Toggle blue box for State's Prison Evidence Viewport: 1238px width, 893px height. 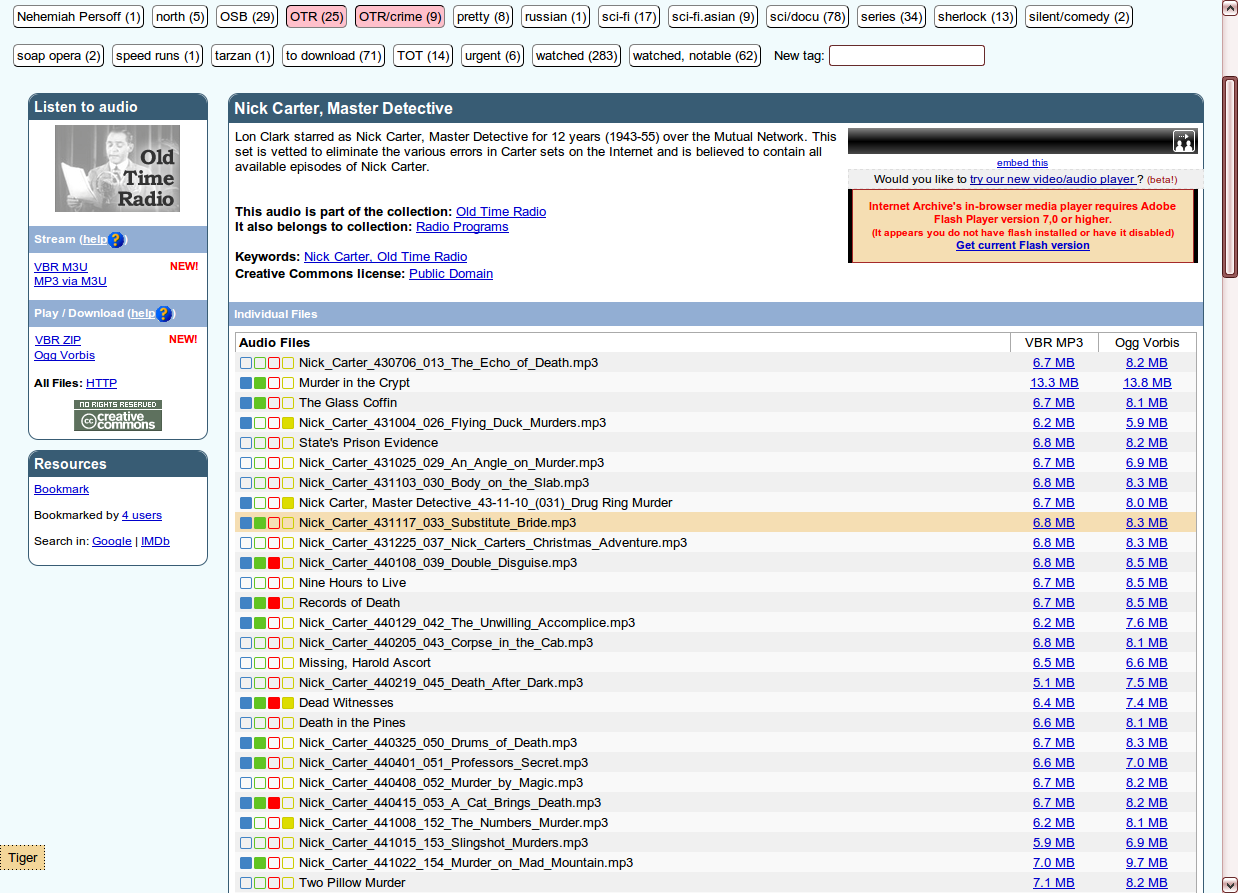[x=246, y=443]
